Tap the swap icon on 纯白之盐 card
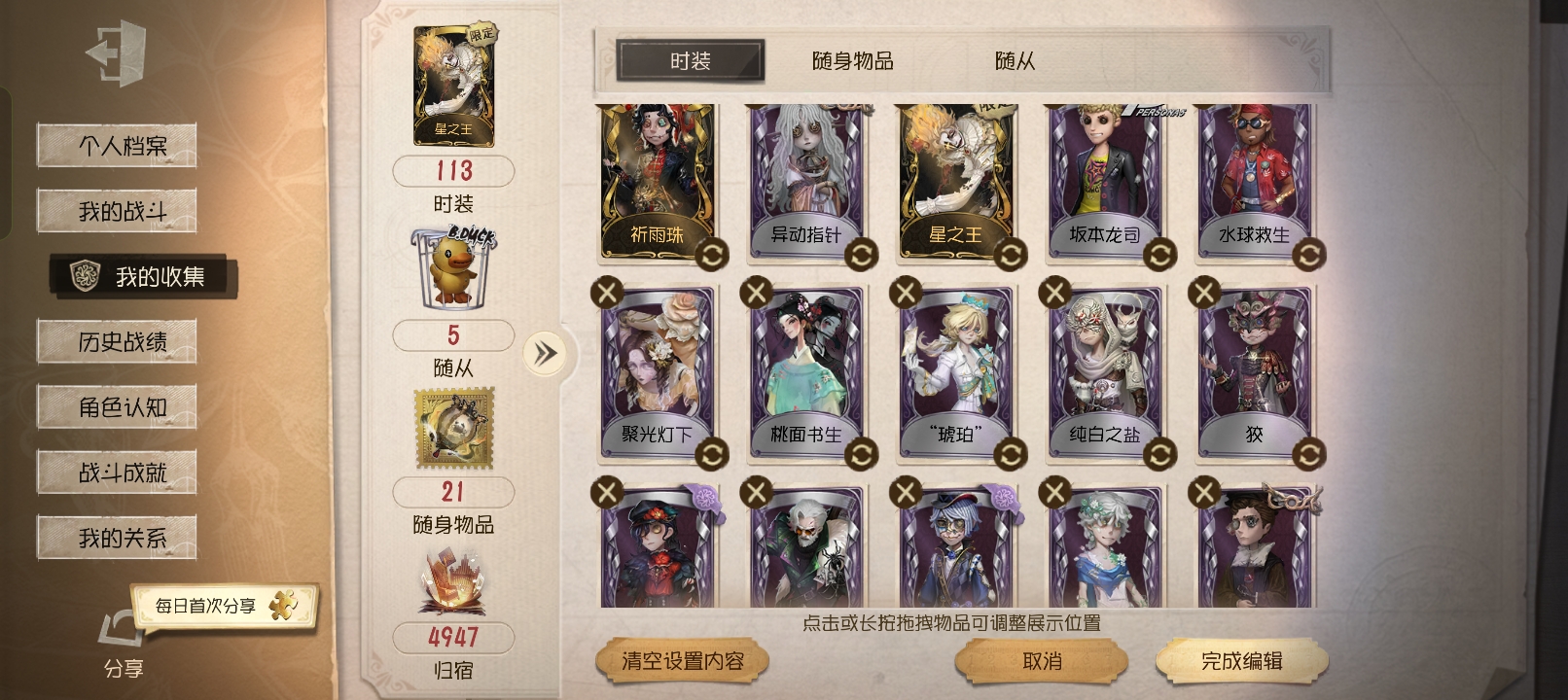This screenshot has height=700, width=1568. [x=1159, y=454]
